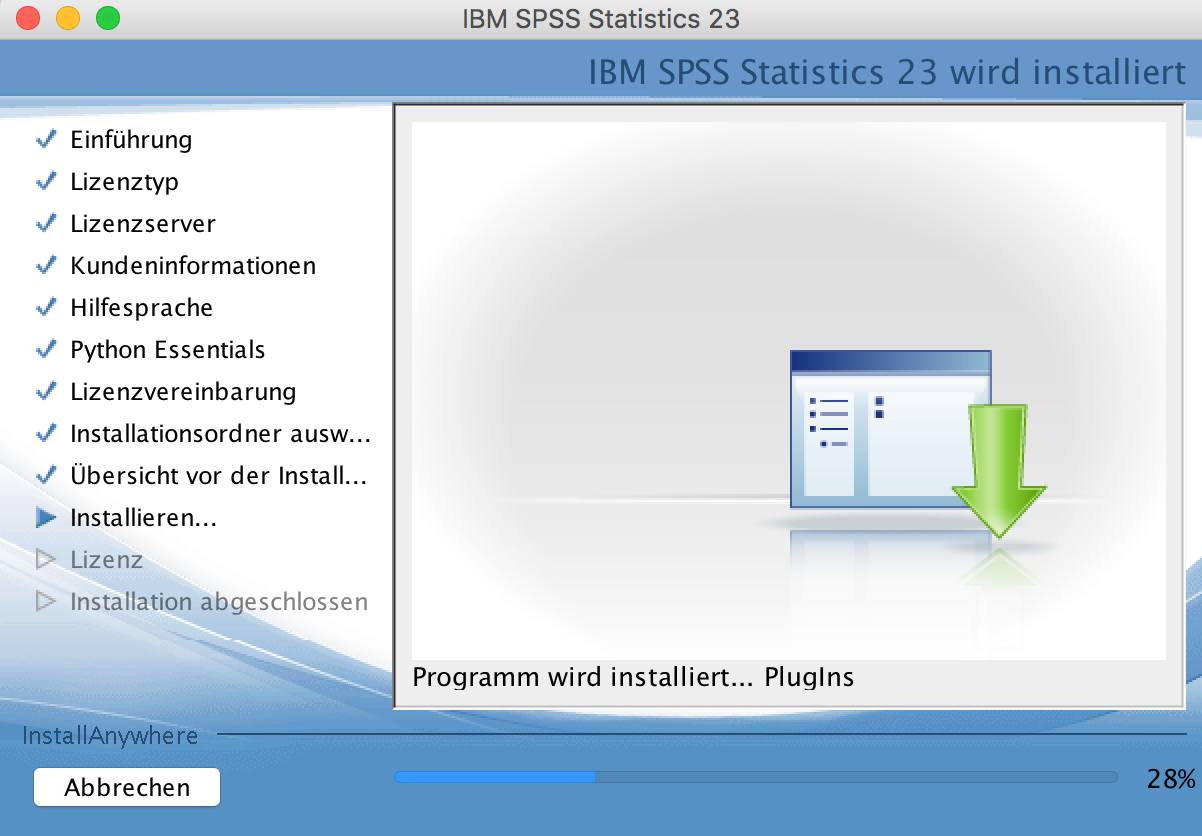1202x836 pixels.
Task: Click the grey arrow beside Lizenz
Action: 46,560
